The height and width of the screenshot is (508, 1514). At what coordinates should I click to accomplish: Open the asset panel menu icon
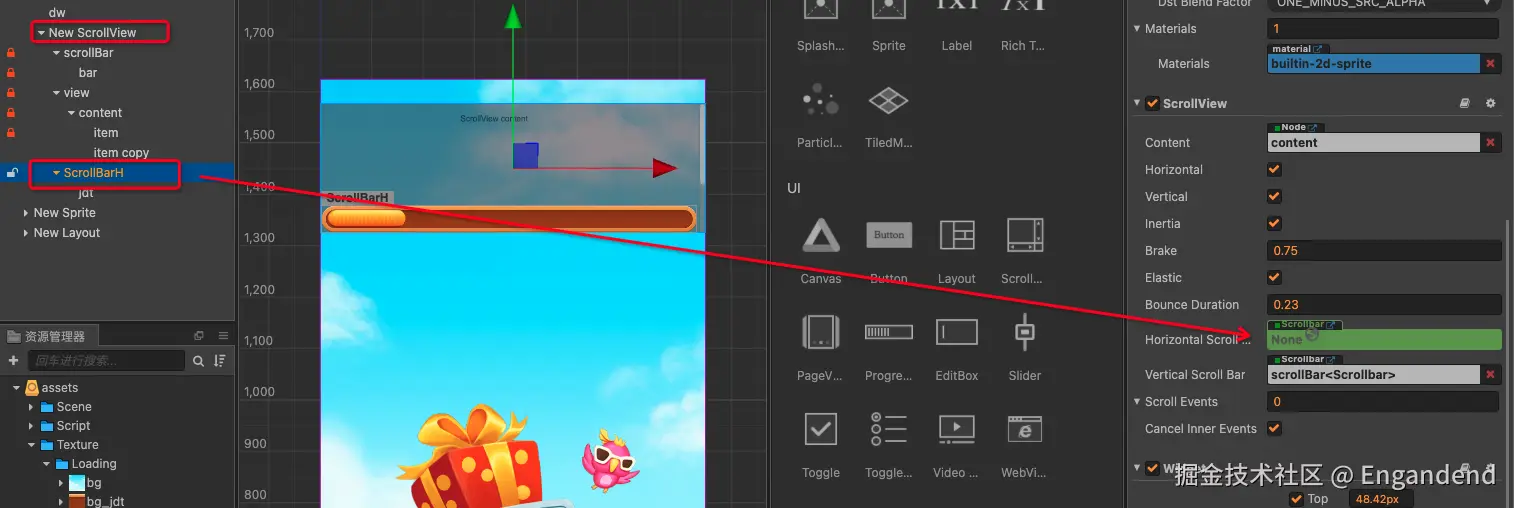click(223, 336)
